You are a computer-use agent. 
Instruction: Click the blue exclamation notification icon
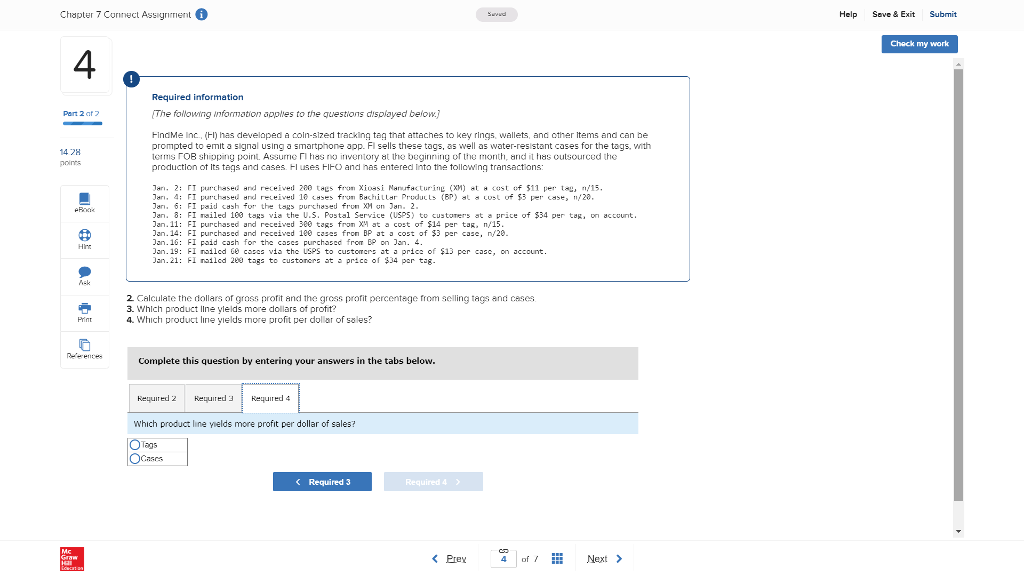click(x=131, y=78)
